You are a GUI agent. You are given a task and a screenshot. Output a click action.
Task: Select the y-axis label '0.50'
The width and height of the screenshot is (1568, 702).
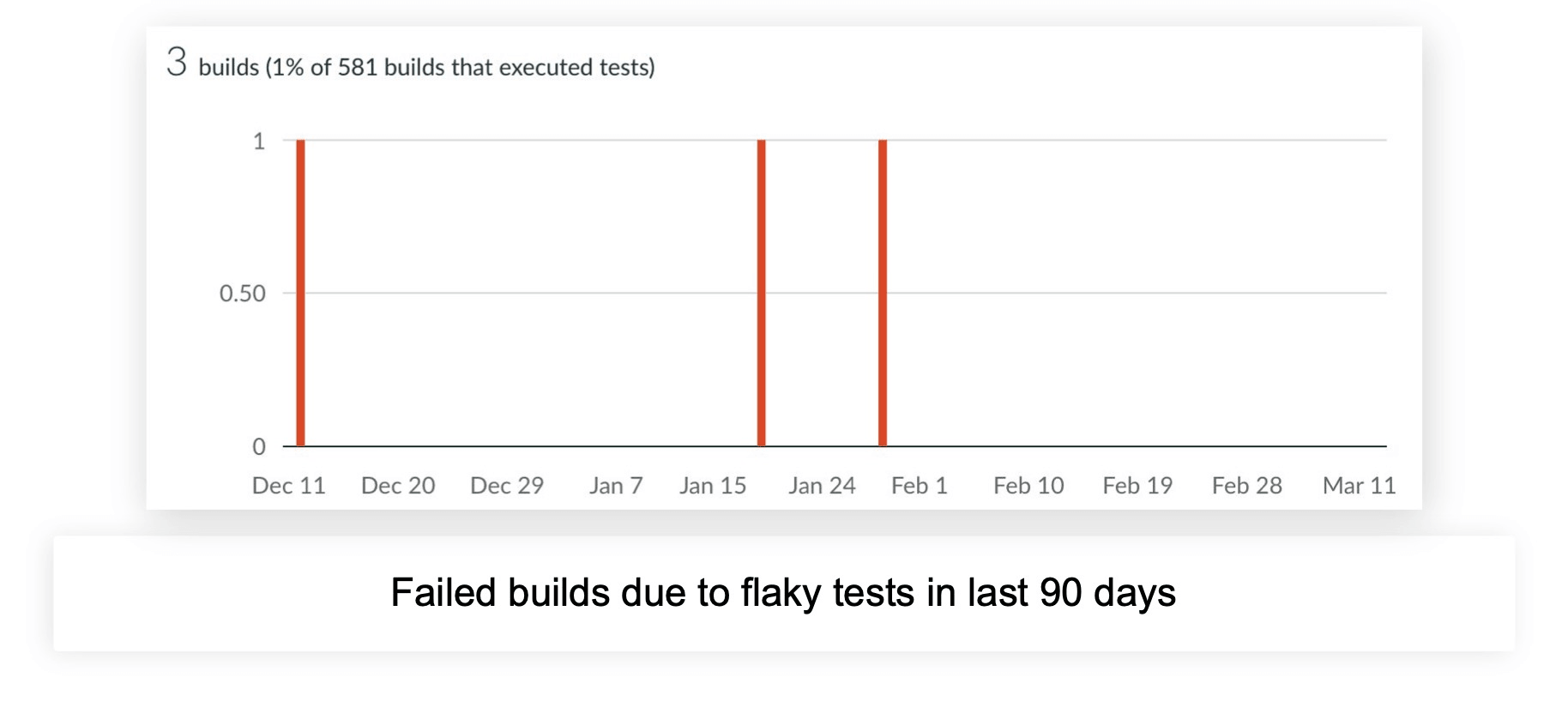click(243, 294)
